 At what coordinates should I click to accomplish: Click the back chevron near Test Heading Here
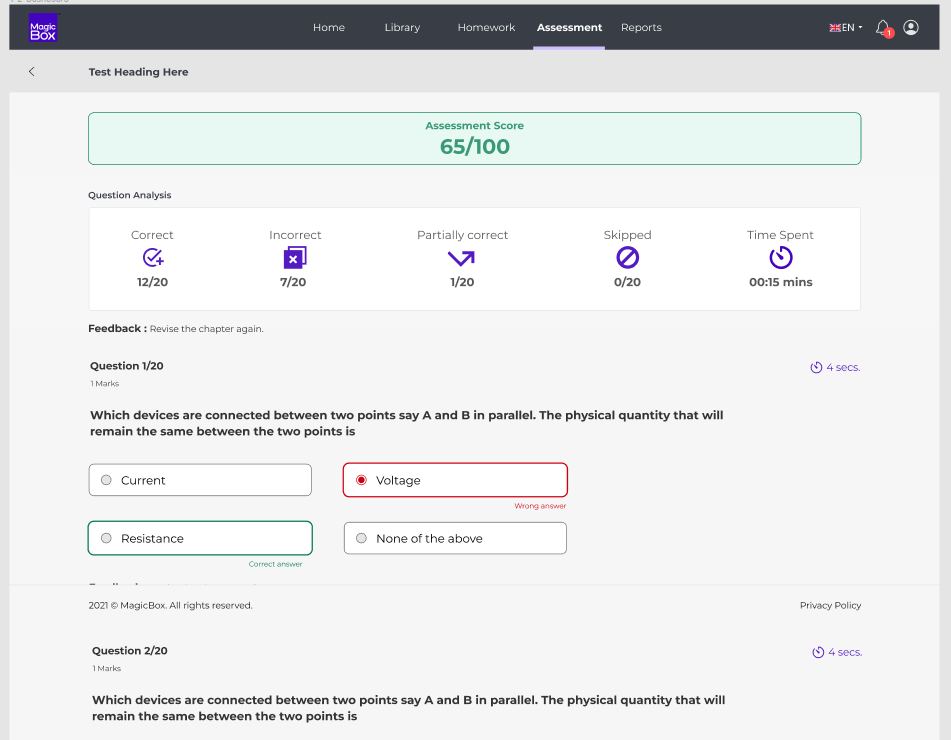pyautogui.click(x=31, y=72)
